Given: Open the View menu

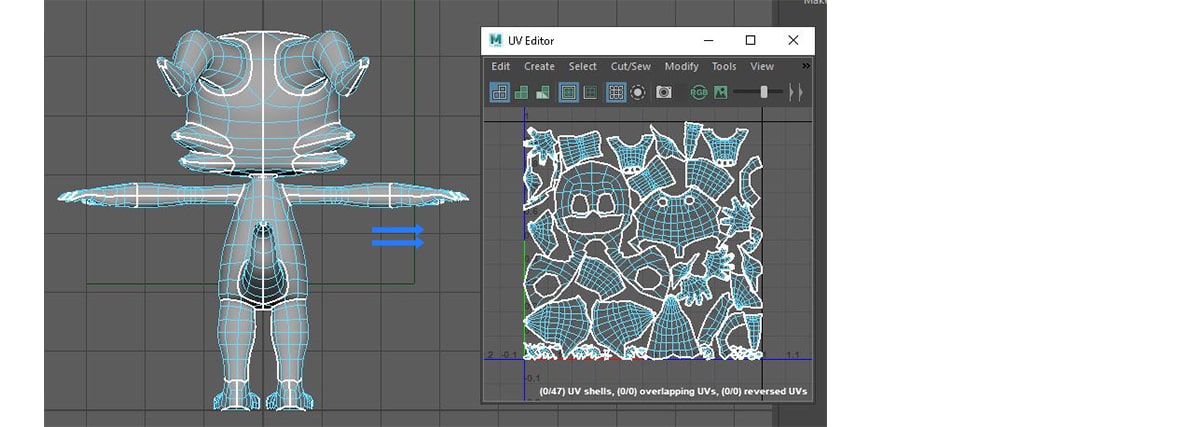Looking at the screenshot, I should 762,66.
